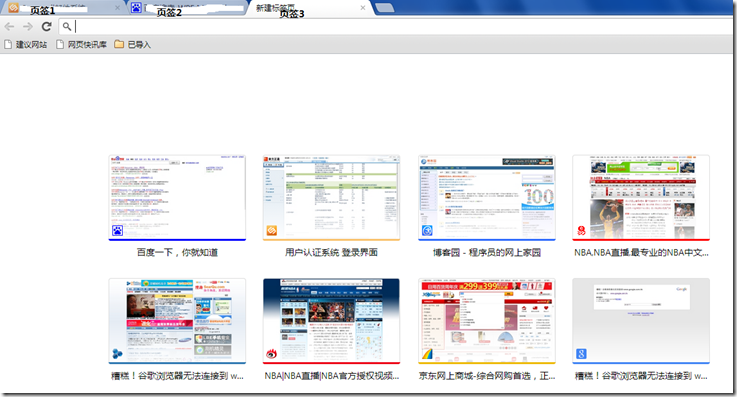The width and height of the screenshot is (737, 397).
Task: Click the folder icon beside 已导入
Action: click(x=119, y=44)
